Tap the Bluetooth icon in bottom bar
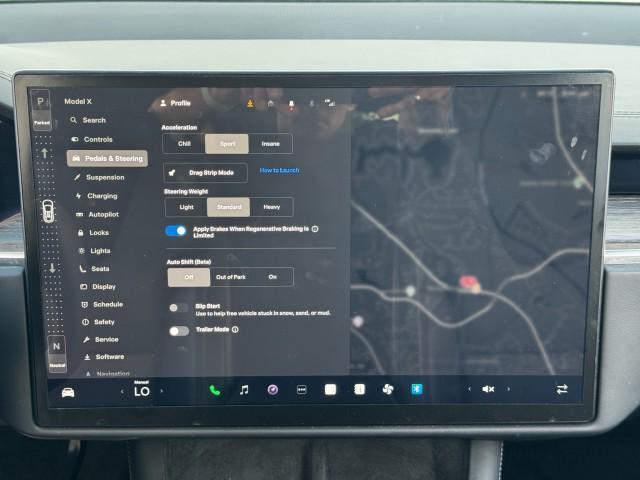Image resolution: width=640 pixels, height=480 pixels. [416, 389]
